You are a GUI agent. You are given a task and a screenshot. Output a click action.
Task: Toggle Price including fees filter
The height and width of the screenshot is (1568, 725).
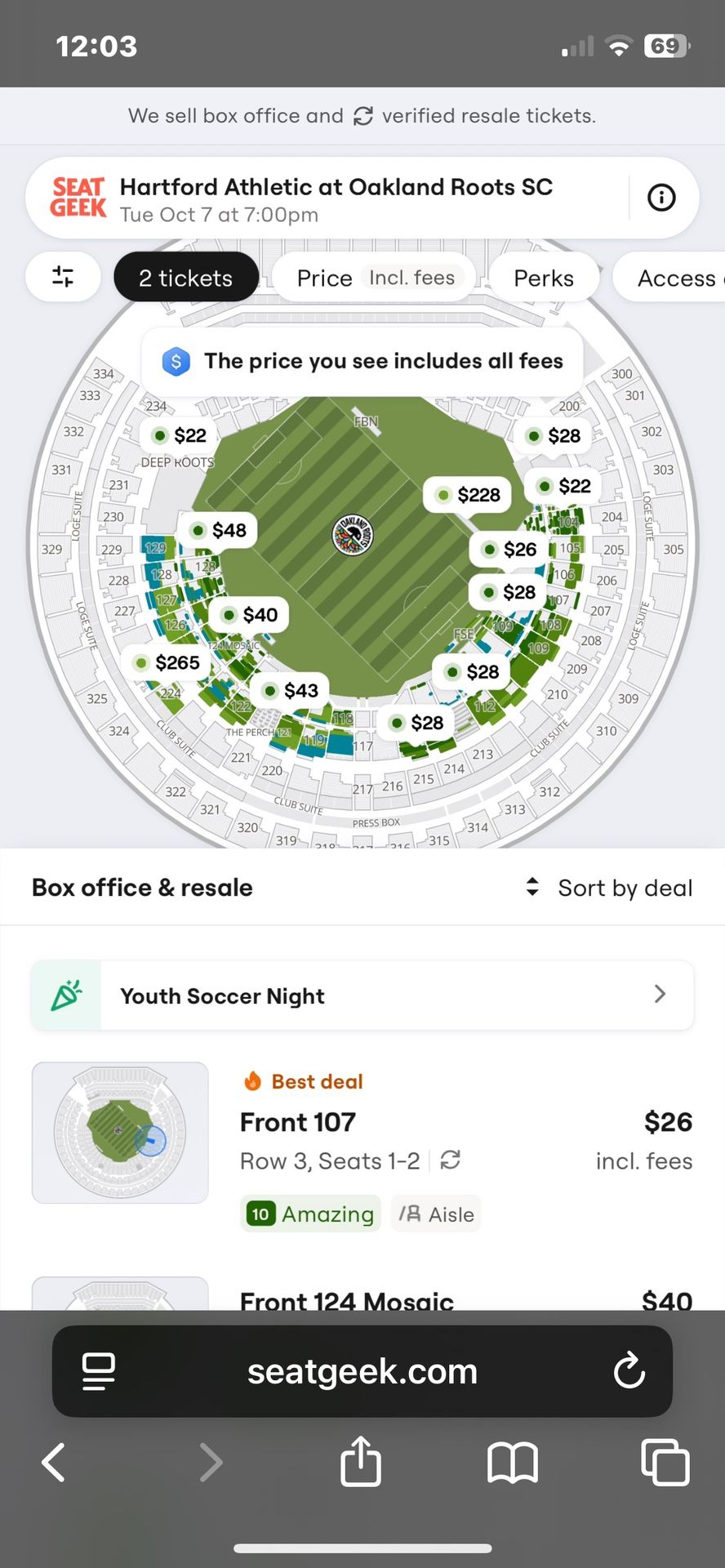pyautogui.click(x=374, y=278)
